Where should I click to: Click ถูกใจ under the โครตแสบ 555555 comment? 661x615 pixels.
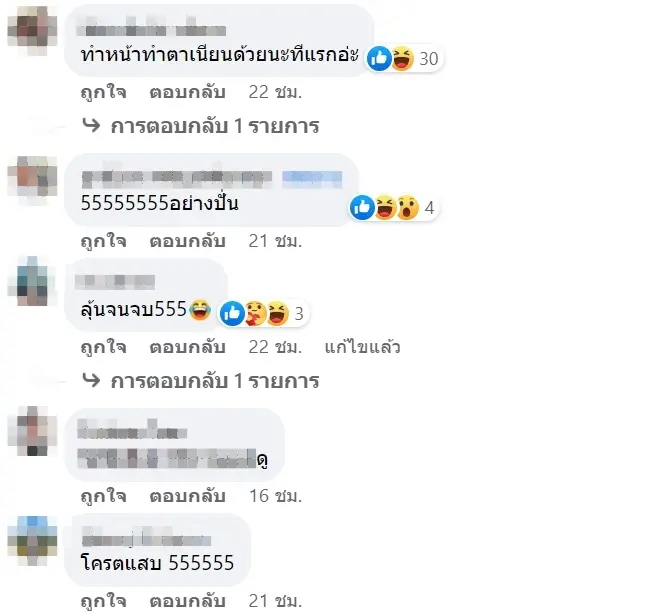coord(103,601)
